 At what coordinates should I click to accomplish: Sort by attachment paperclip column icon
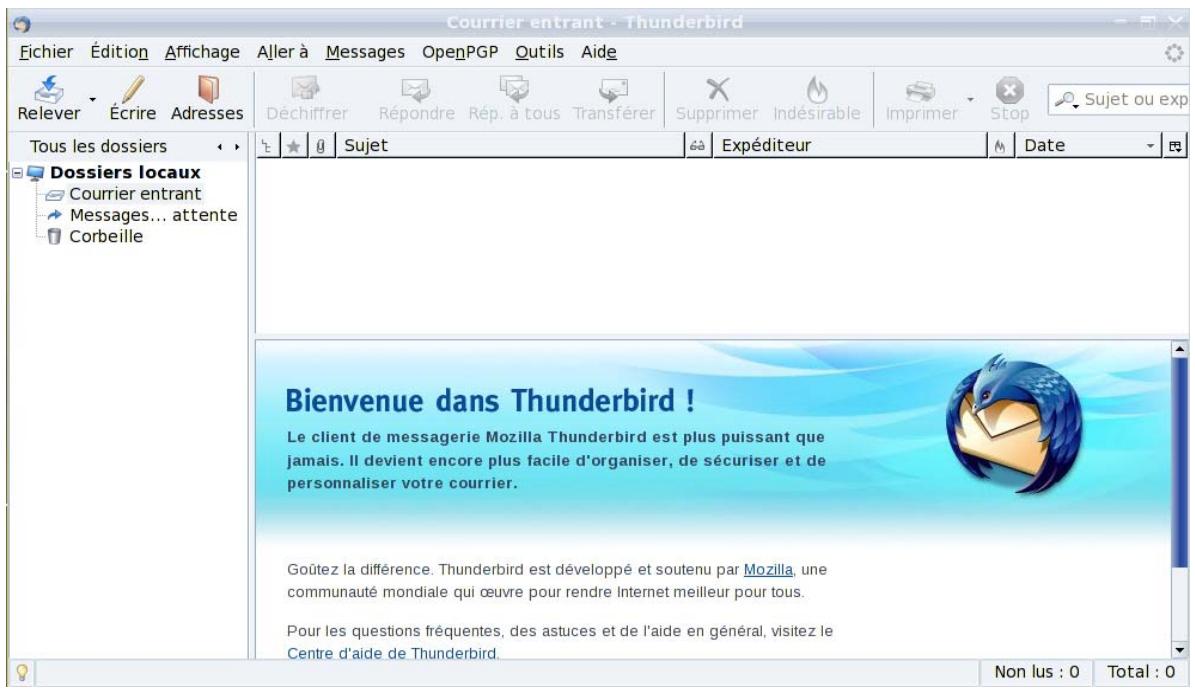[x=321, y=146]
